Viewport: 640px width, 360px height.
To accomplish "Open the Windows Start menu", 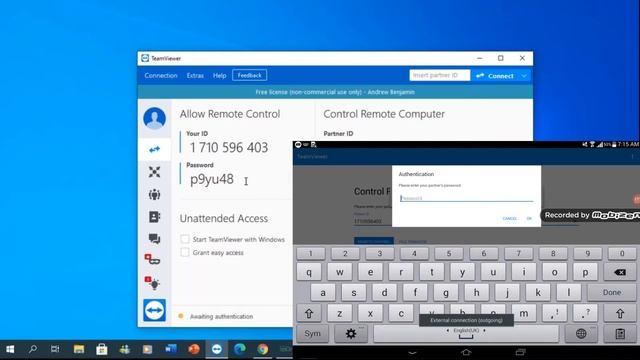I will click(x=10, y=349).
